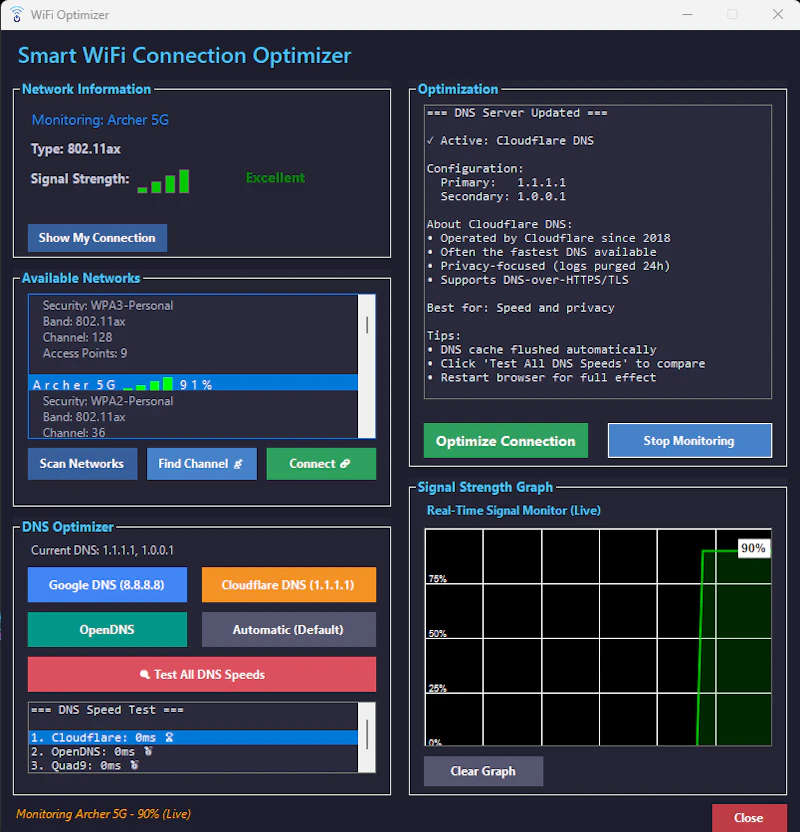Click 'Monitoring: Archer 5G' label

100,120
